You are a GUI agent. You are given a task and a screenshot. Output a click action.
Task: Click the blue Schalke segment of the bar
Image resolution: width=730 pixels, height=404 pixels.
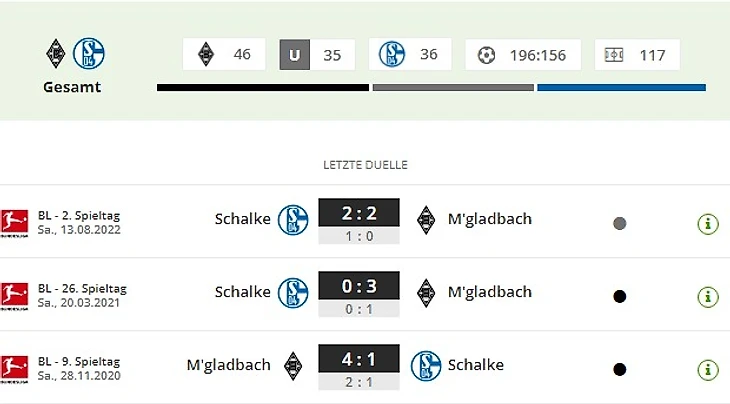tap(621, 88)
